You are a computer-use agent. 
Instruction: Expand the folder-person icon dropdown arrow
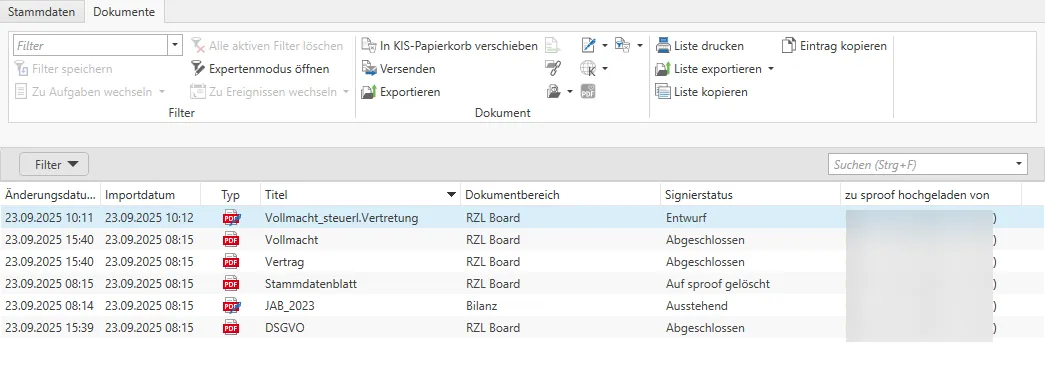point(570,91)
